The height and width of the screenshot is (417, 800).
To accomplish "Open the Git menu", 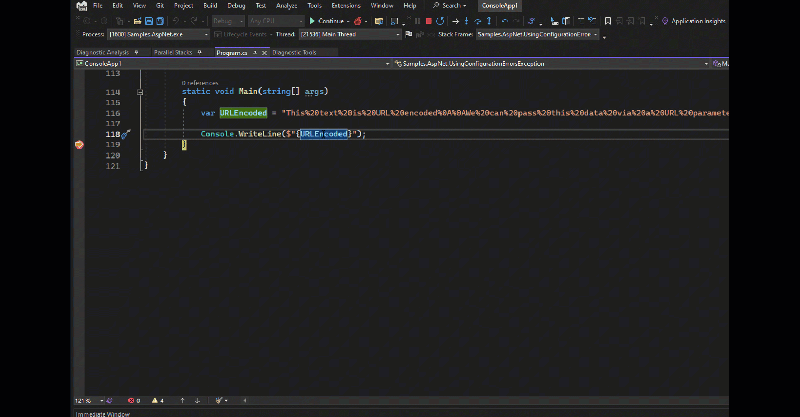I will (160, 6).
